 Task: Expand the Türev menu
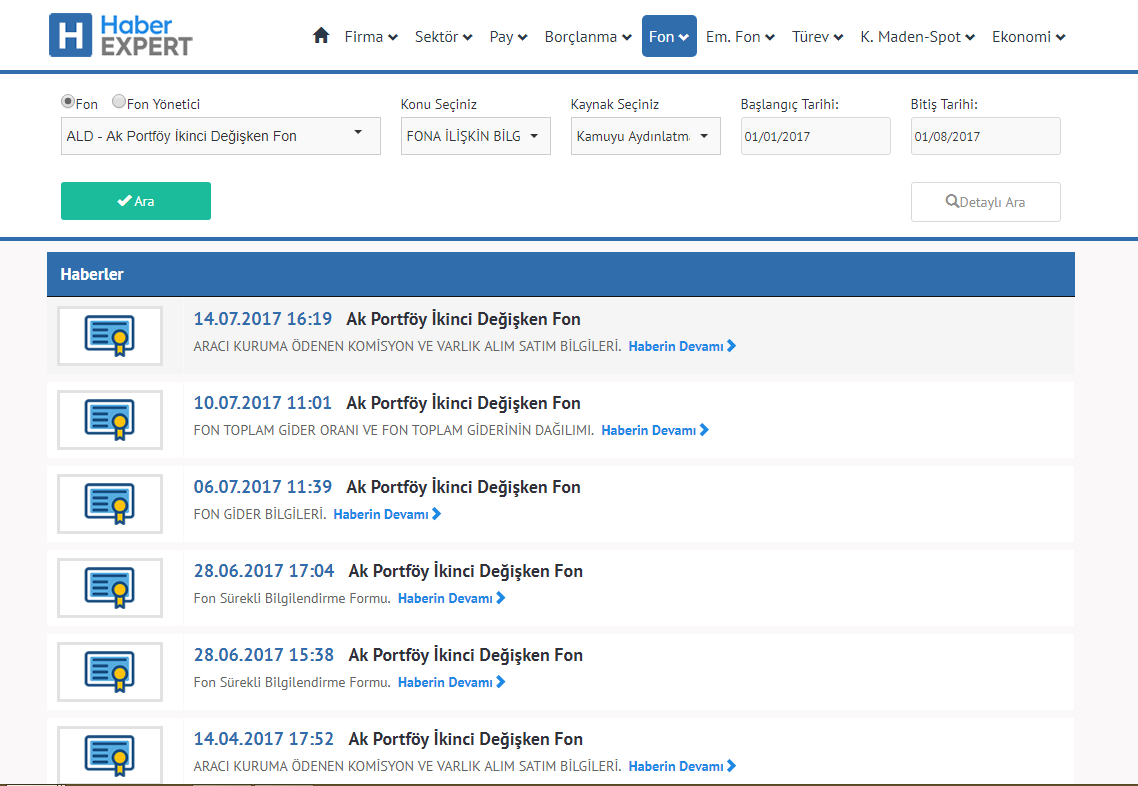pos(817,36)
